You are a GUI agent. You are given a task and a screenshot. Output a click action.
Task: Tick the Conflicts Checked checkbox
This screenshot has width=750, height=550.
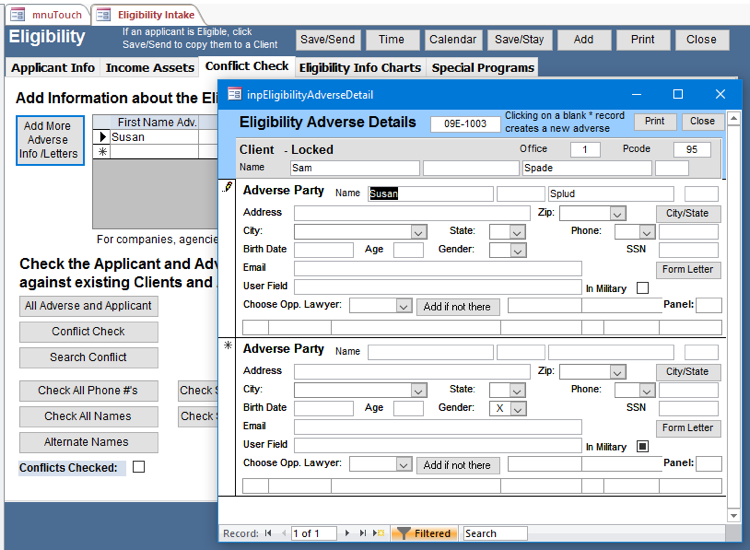click(139, 467)
